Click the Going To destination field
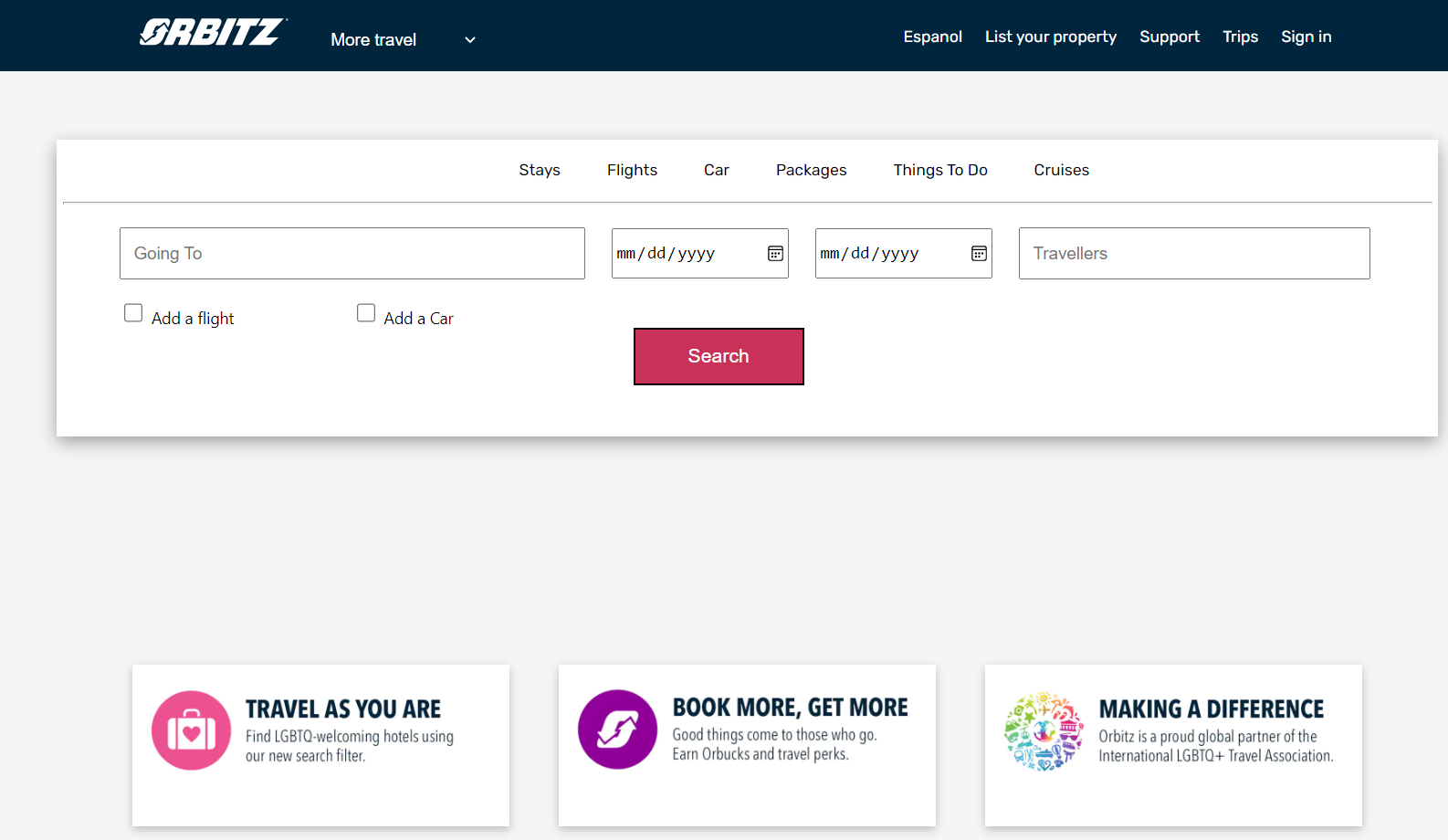The width and height of the screenshot is (1448, 840). click(x=352, y=254)
